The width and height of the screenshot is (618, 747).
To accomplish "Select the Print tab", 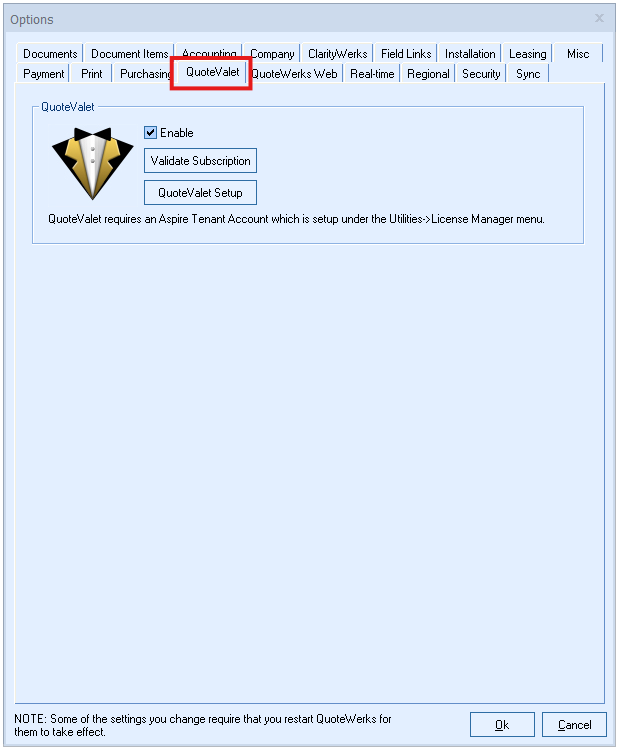I will pos(91,73).
